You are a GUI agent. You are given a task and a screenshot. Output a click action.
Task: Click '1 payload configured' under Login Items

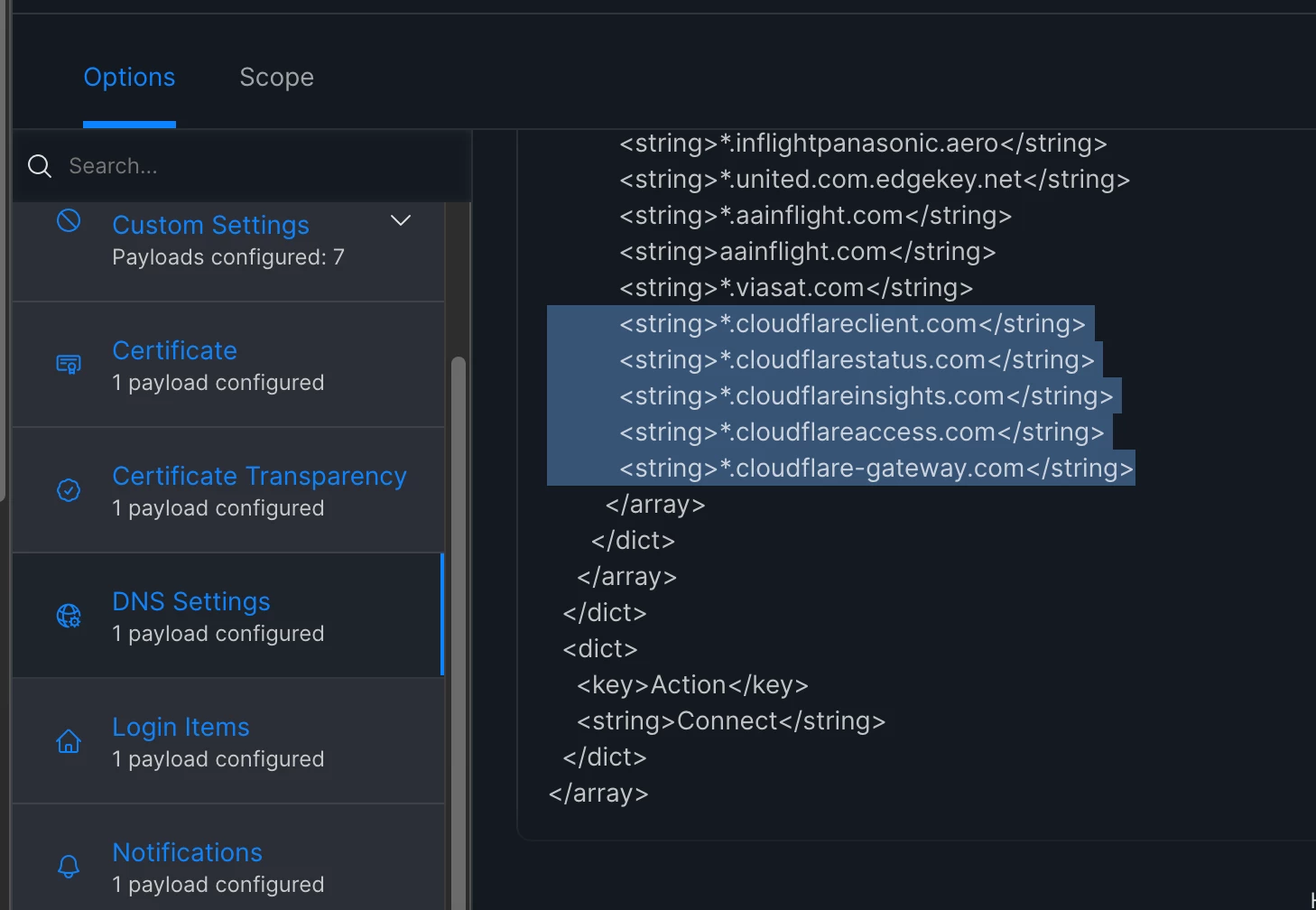218,759
